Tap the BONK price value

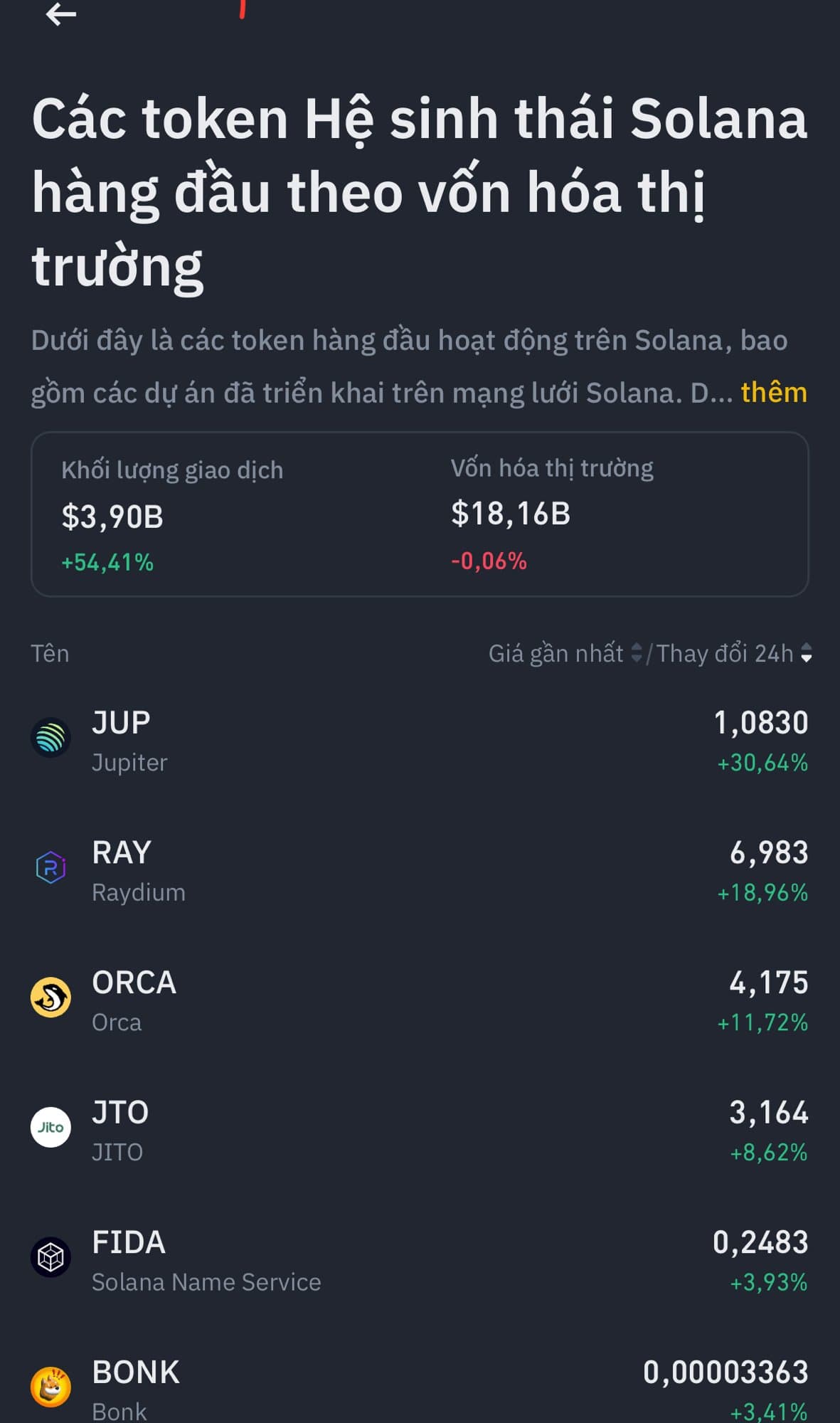click(x=725, y=1372)
